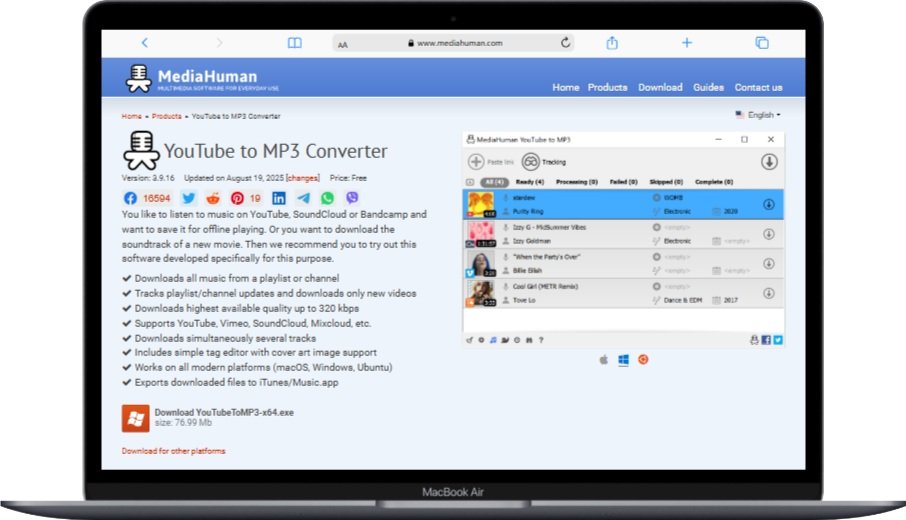906x520 pixels.
Task: Click the Twitter icon in app footer
Action: pyautogui.click(x=778, y=340)
